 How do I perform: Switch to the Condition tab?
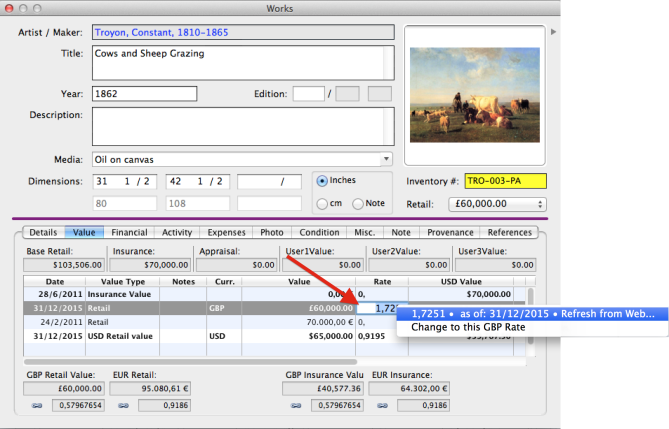point(318,232)
